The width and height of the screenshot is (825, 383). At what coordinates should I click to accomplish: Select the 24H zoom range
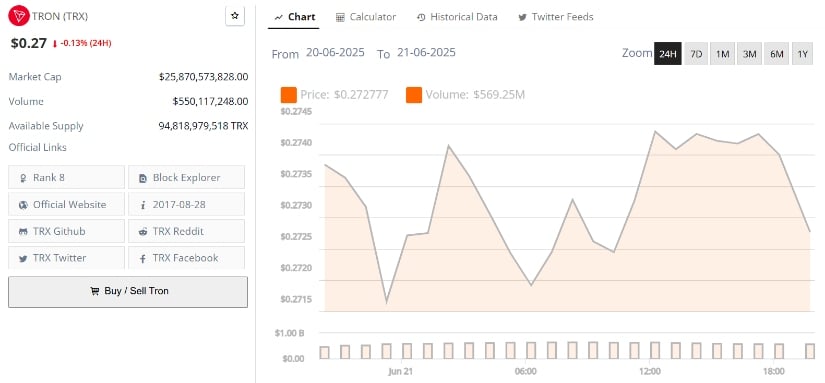click(668, 54)
